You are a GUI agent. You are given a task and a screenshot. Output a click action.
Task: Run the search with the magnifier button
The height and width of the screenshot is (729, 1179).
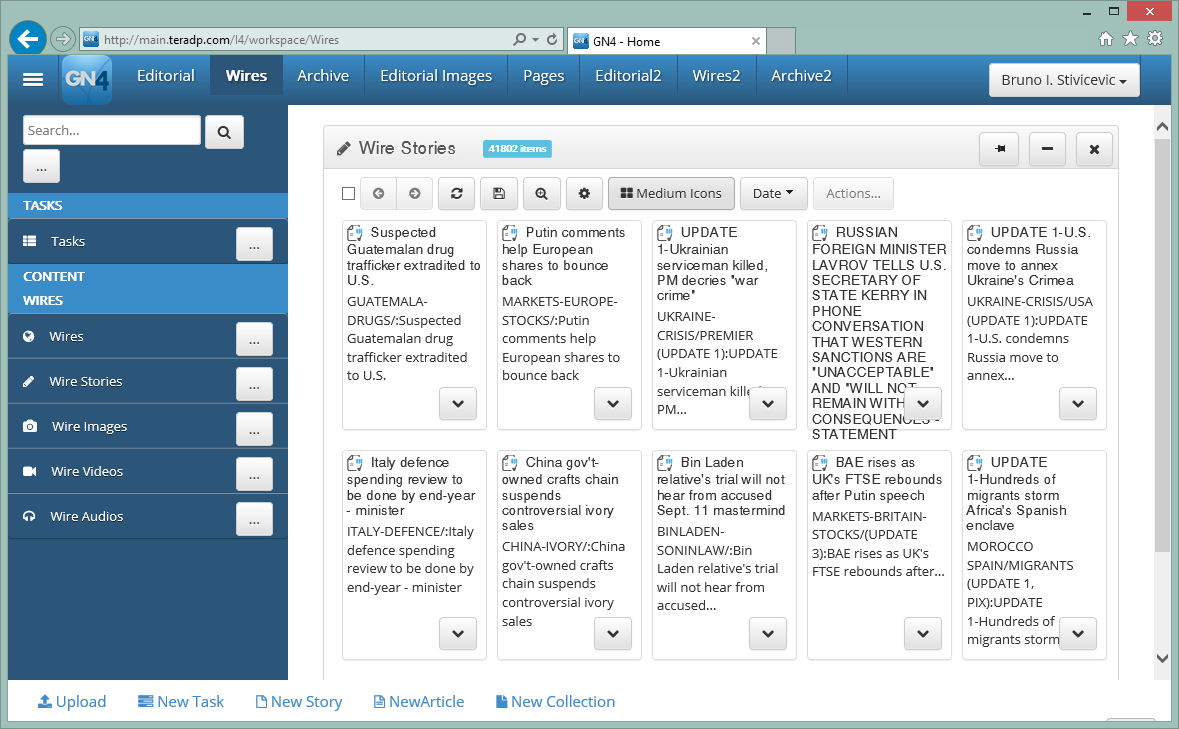224,132
